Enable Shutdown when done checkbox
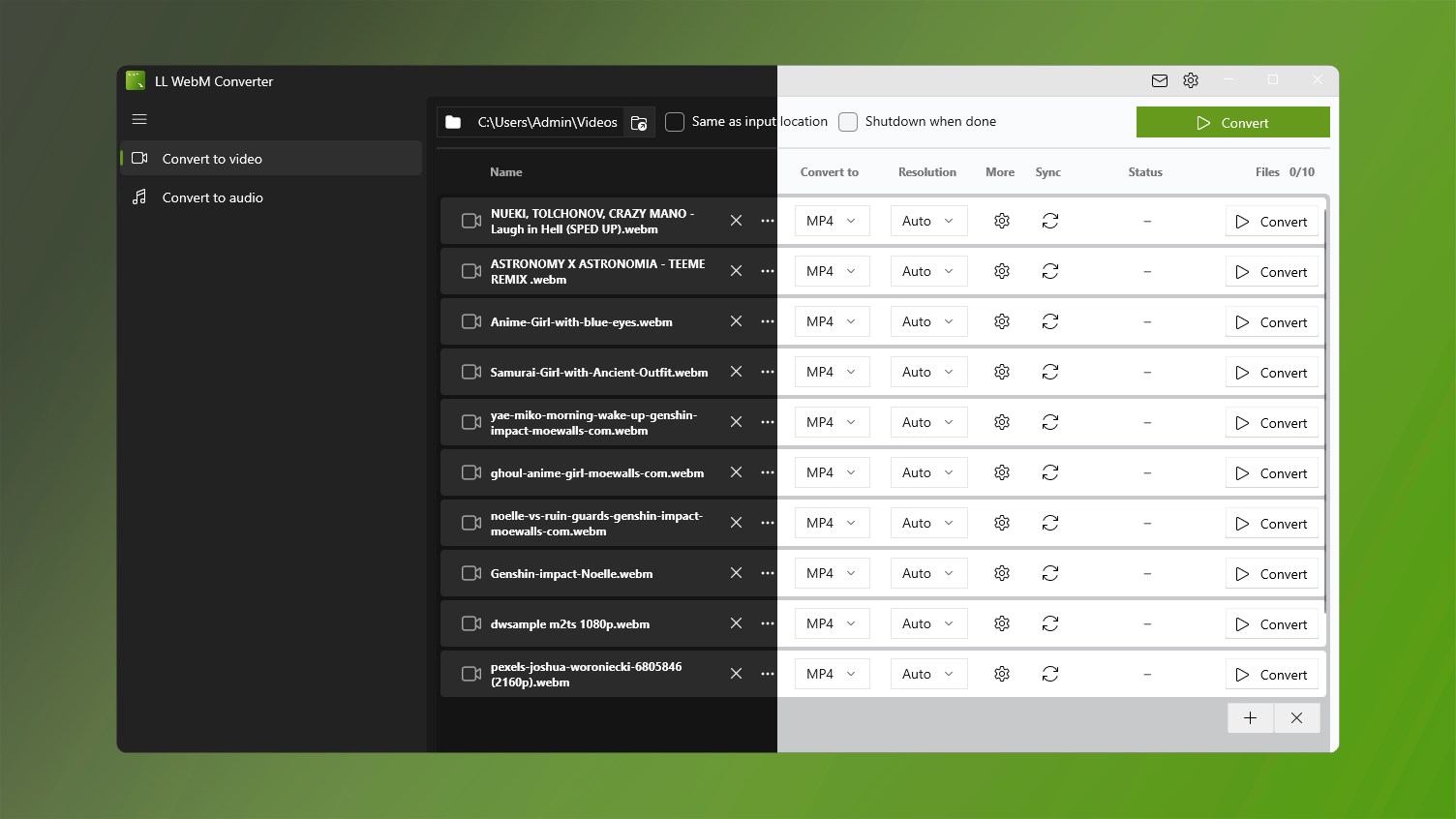Screen dimensions: 1456x819 tap(848, 122)
